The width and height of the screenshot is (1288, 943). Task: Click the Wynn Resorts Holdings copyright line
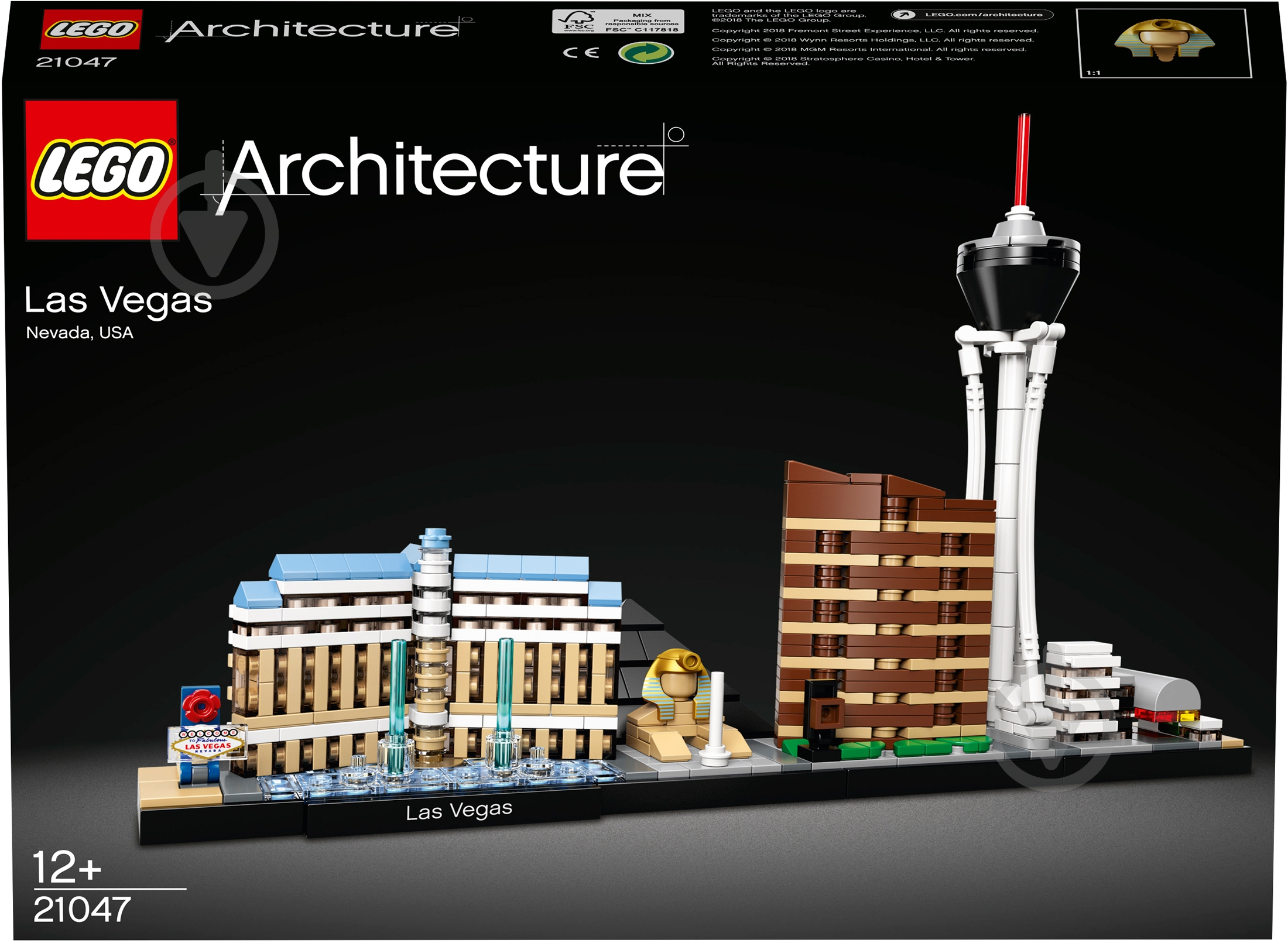873,40
